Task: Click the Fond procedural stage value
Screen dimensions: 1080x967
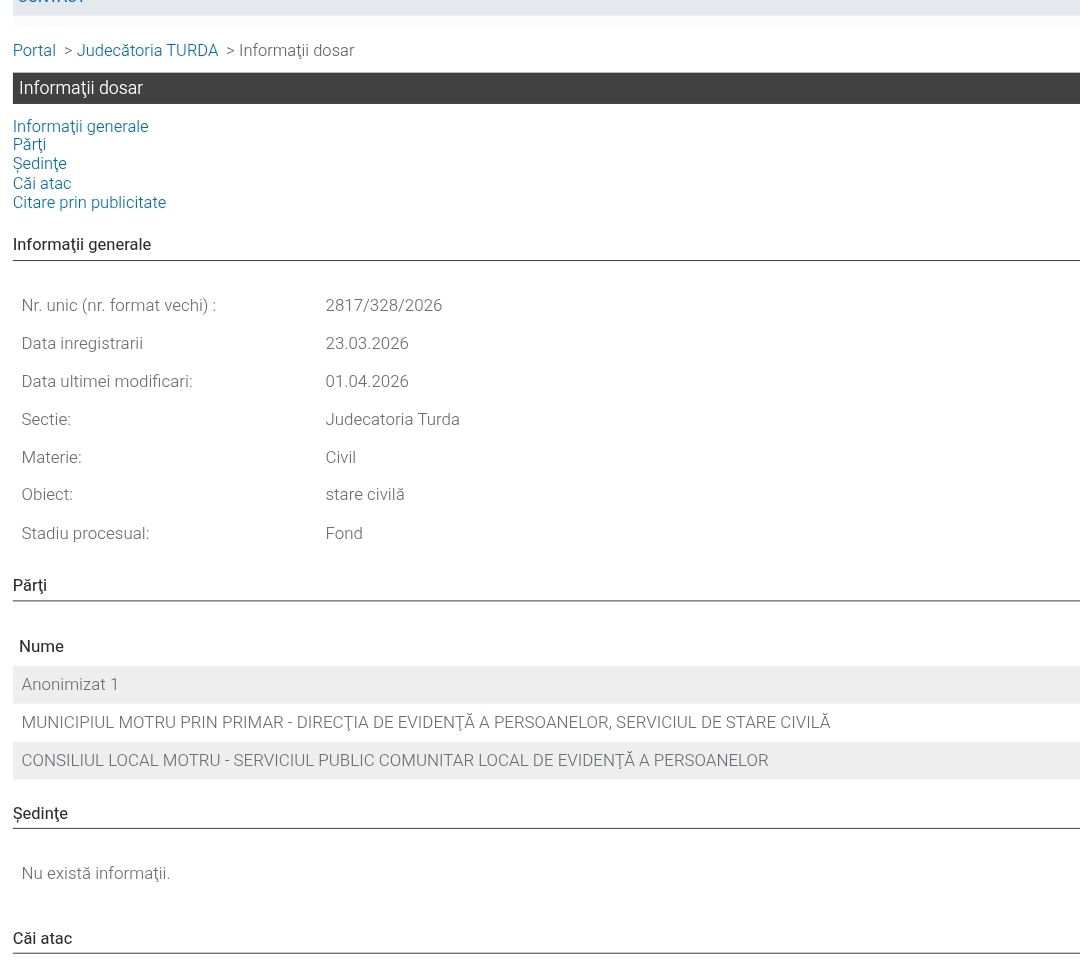Action: pyautogui.click(x=343, y=533)
